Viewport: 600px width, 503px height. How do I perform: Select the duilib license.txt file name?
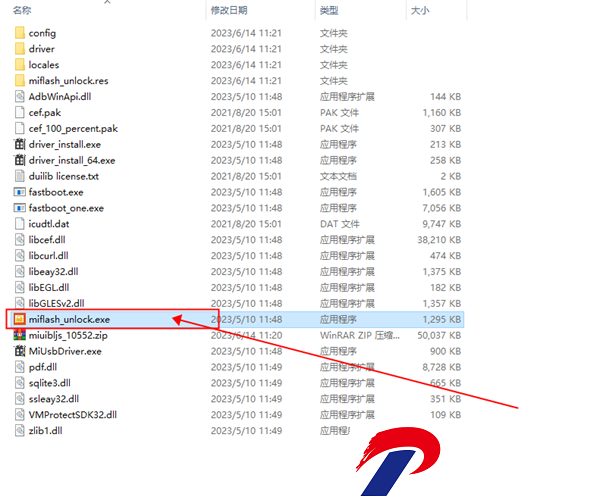[64, 176]
